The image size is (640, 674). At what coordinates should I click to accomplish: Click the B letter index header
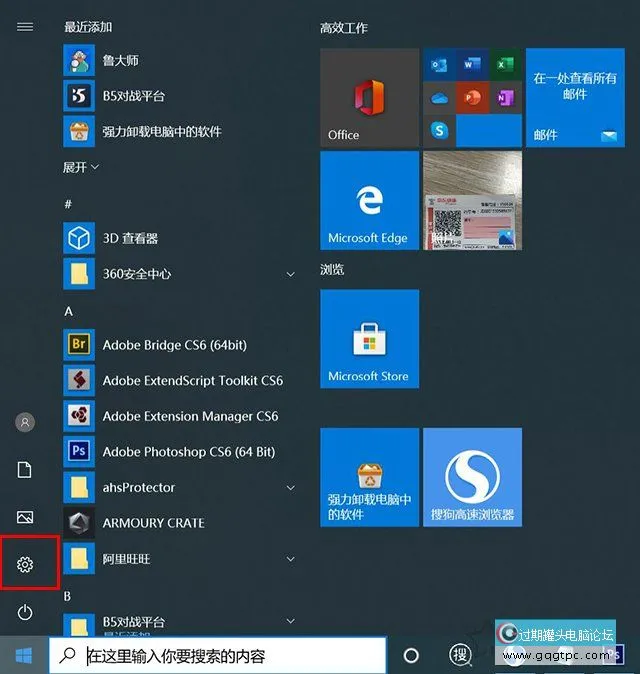coord(67,596)
